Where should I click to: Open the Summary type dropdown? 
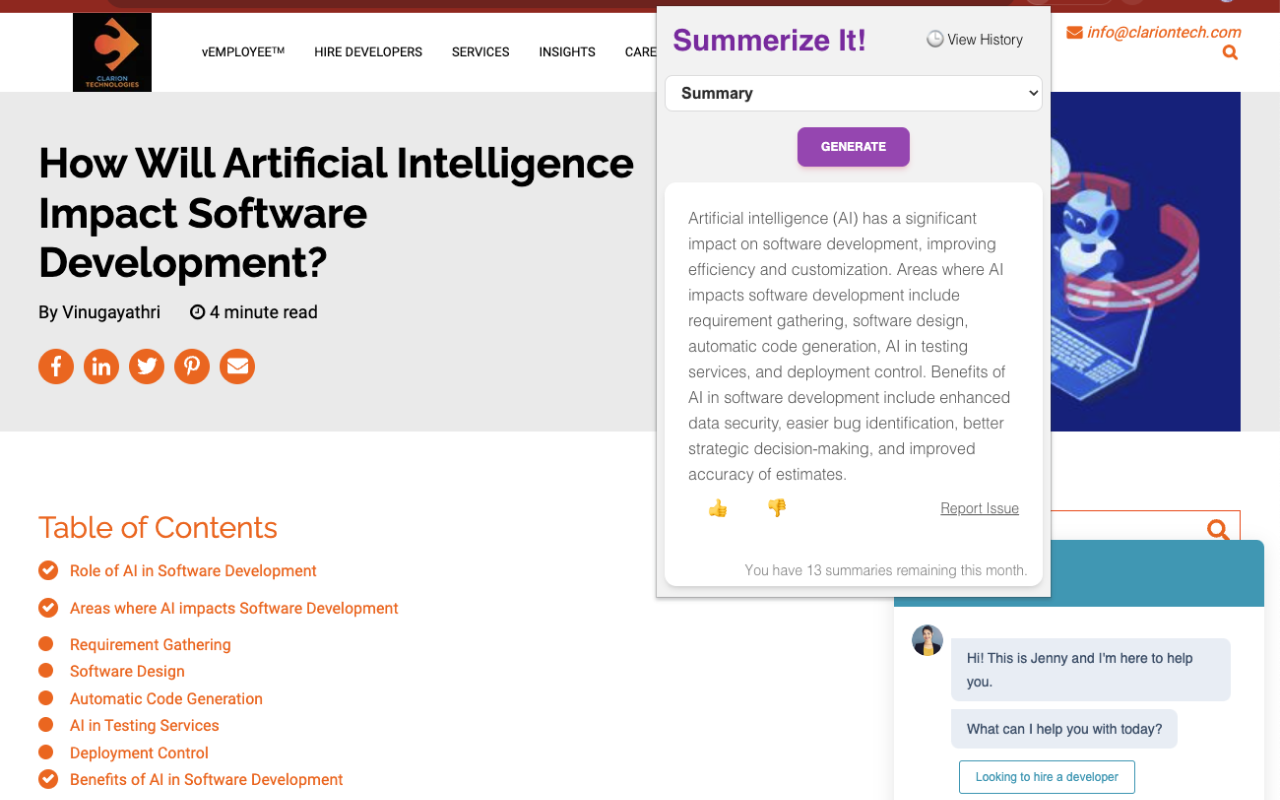click(x=853, y=93)
